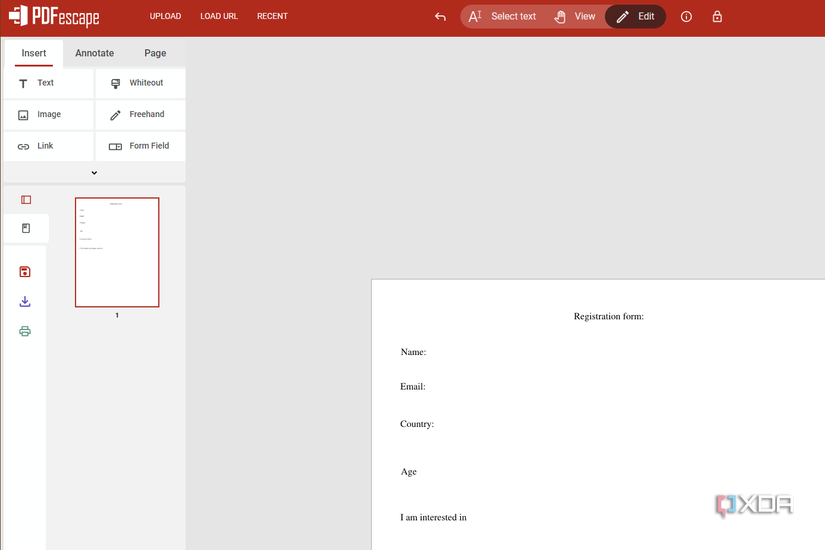
Task: Choose the Form Field tool
Action: click(140, 146)
